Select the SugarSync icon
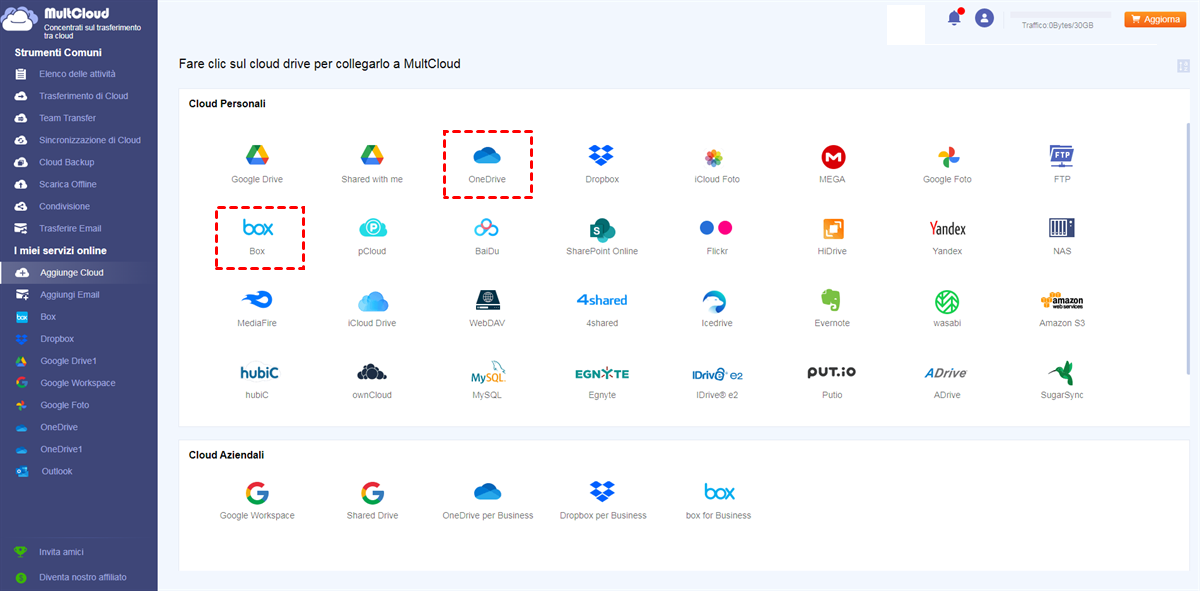Viewport: 1200px width, 591px height. click(x=1062, y=380)
